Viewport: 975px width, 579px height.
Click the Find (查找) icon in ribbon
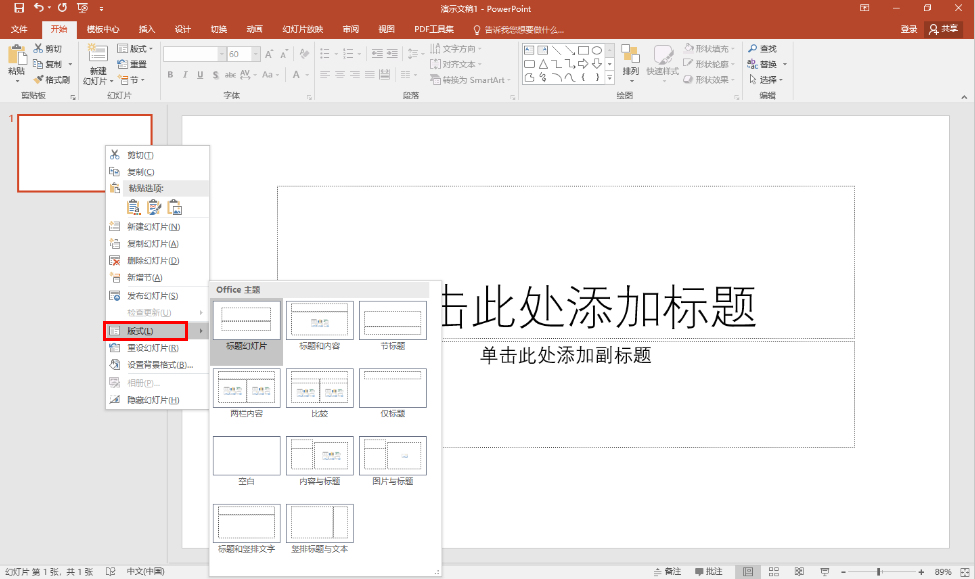click(753, 49)
